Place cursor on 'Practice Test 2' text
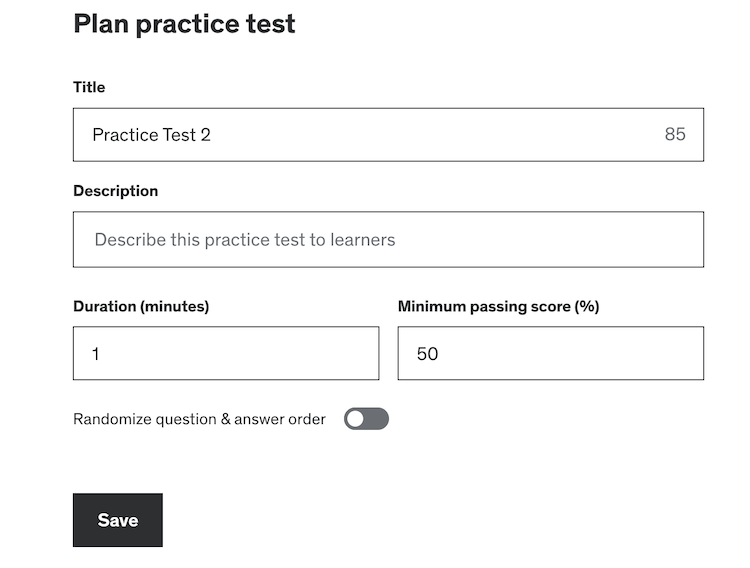Viewport: 750px width, 568px height. coord(151,134)
